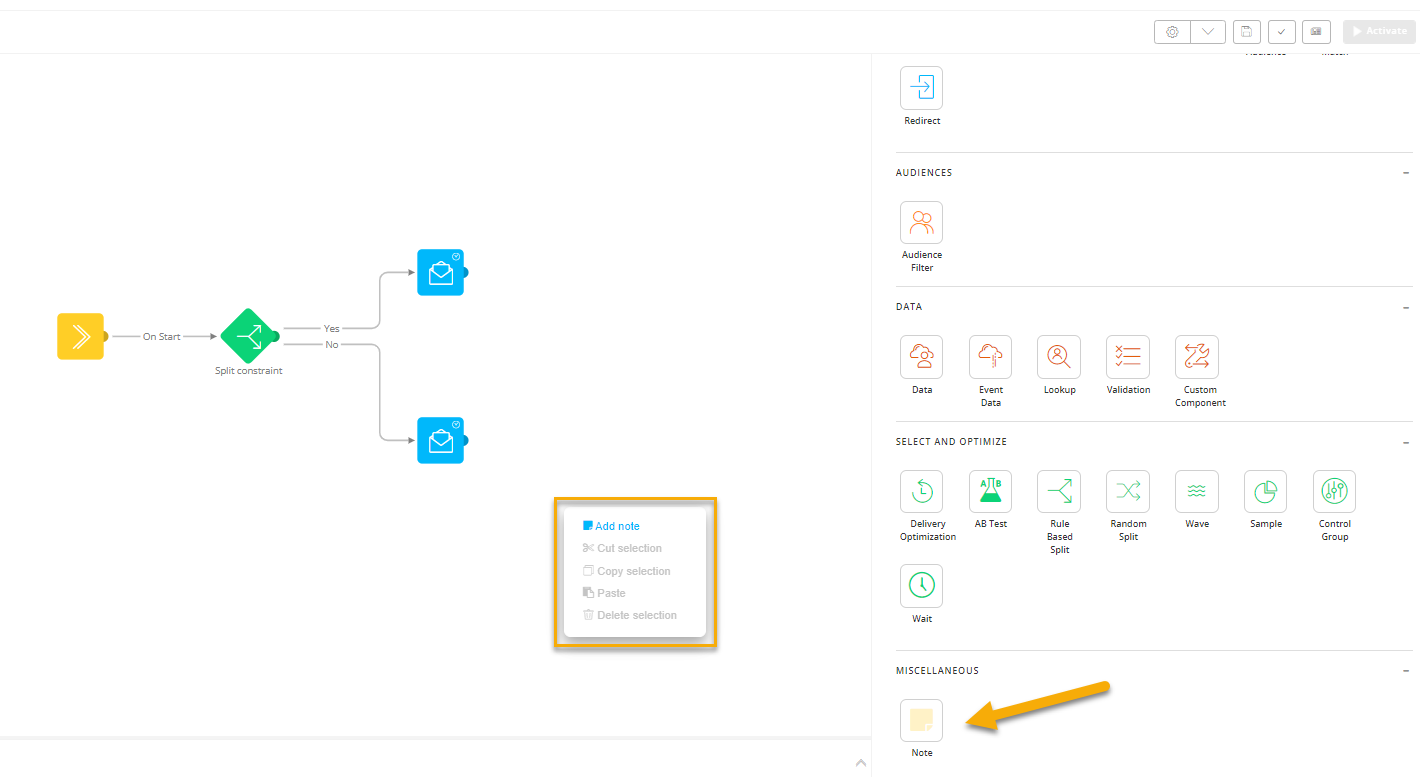Click the validate checkmark toolbar button
The image size is (1420, 777).
(1282, 32)
